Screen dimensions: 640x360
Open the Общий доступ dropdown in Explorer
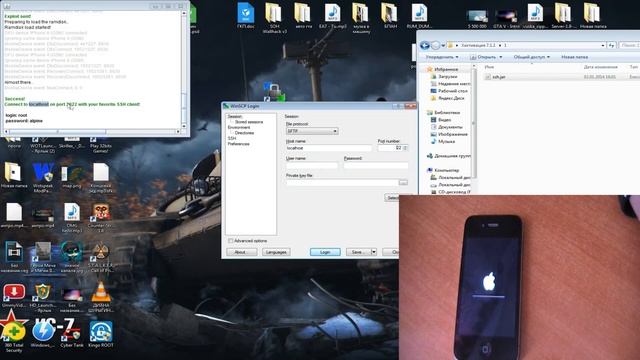point(531,57)
